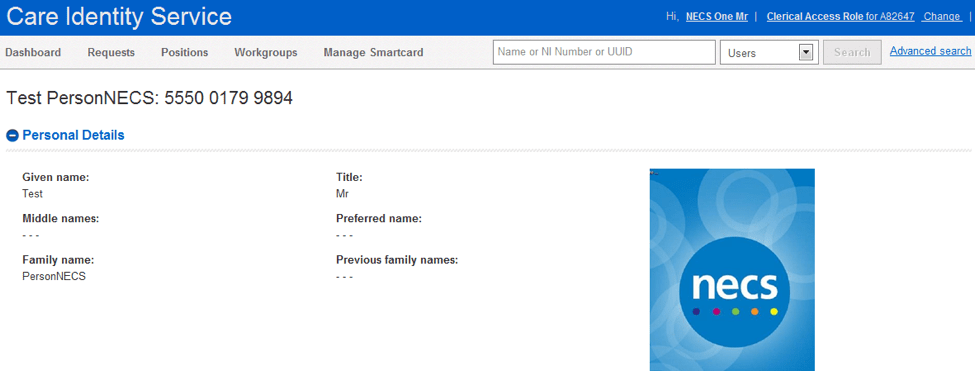Open the Dashboard menu item

click(33, 53)
